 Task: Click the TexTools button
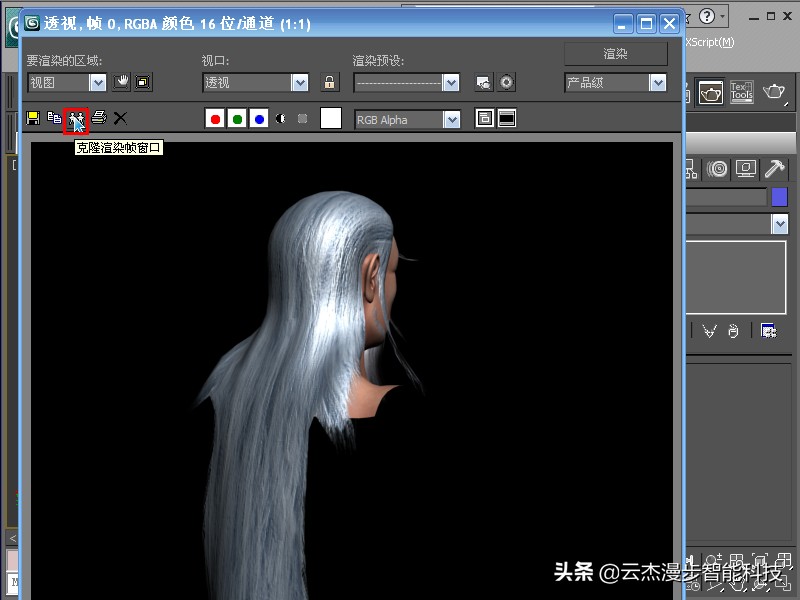(742, 90)
